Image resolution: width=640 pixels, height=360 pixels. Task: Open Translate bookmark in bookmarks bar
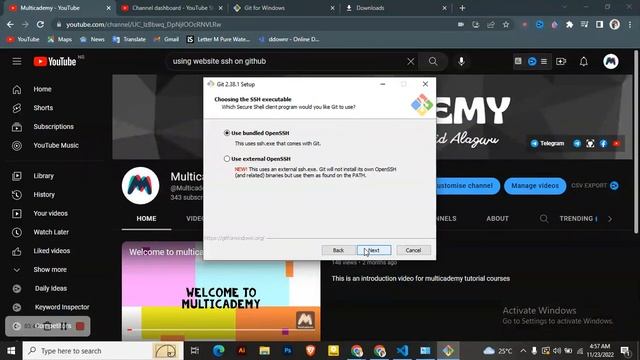(x=129, y=40)
